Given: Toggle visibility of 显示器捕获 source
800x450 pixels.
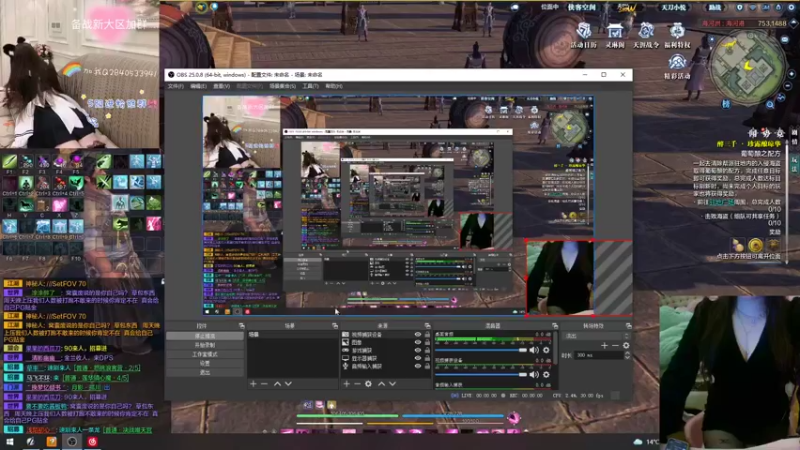Looking at the screenshot, I should pos(418,358).
